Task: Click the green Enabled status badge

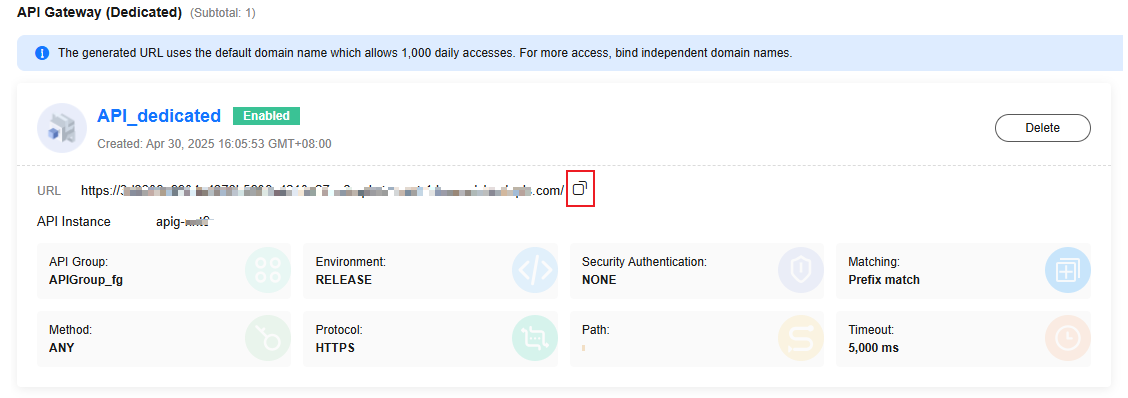Action: coord(266,116)
